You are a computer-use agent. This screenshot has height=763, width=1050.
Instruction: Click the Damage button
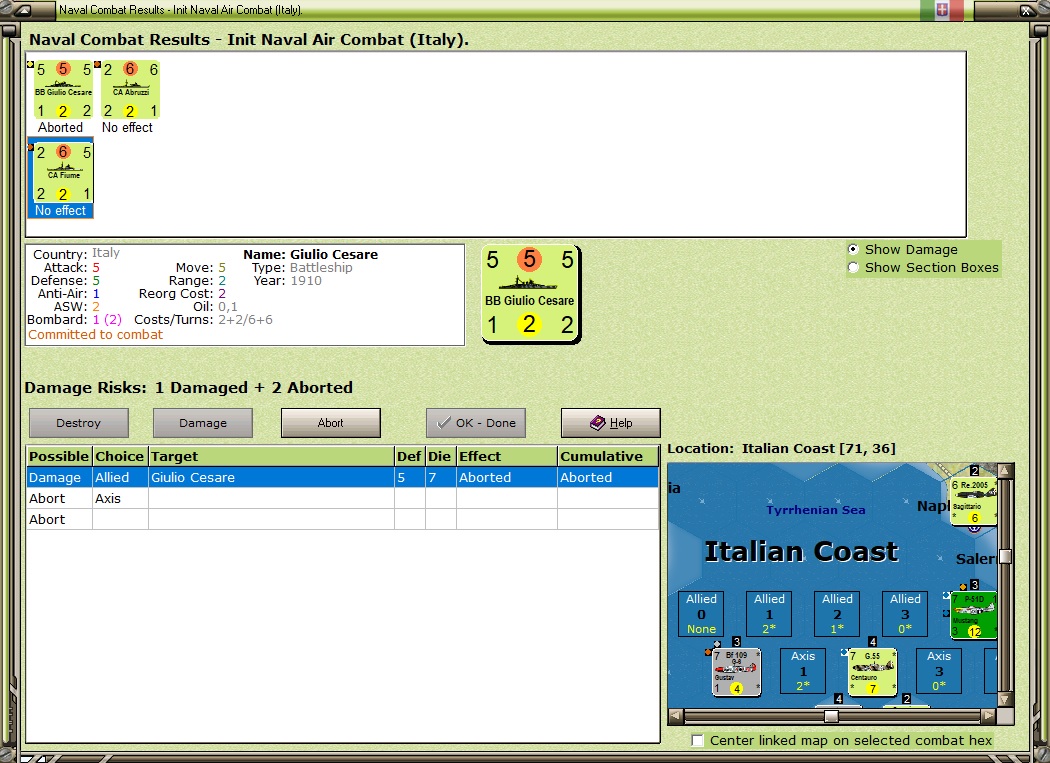tap(203, 423)
